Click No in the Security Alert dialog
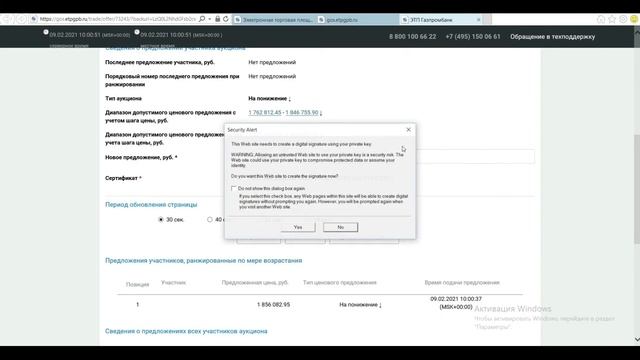The width and height of the screenshot is (640, 360). coord(340,227)
